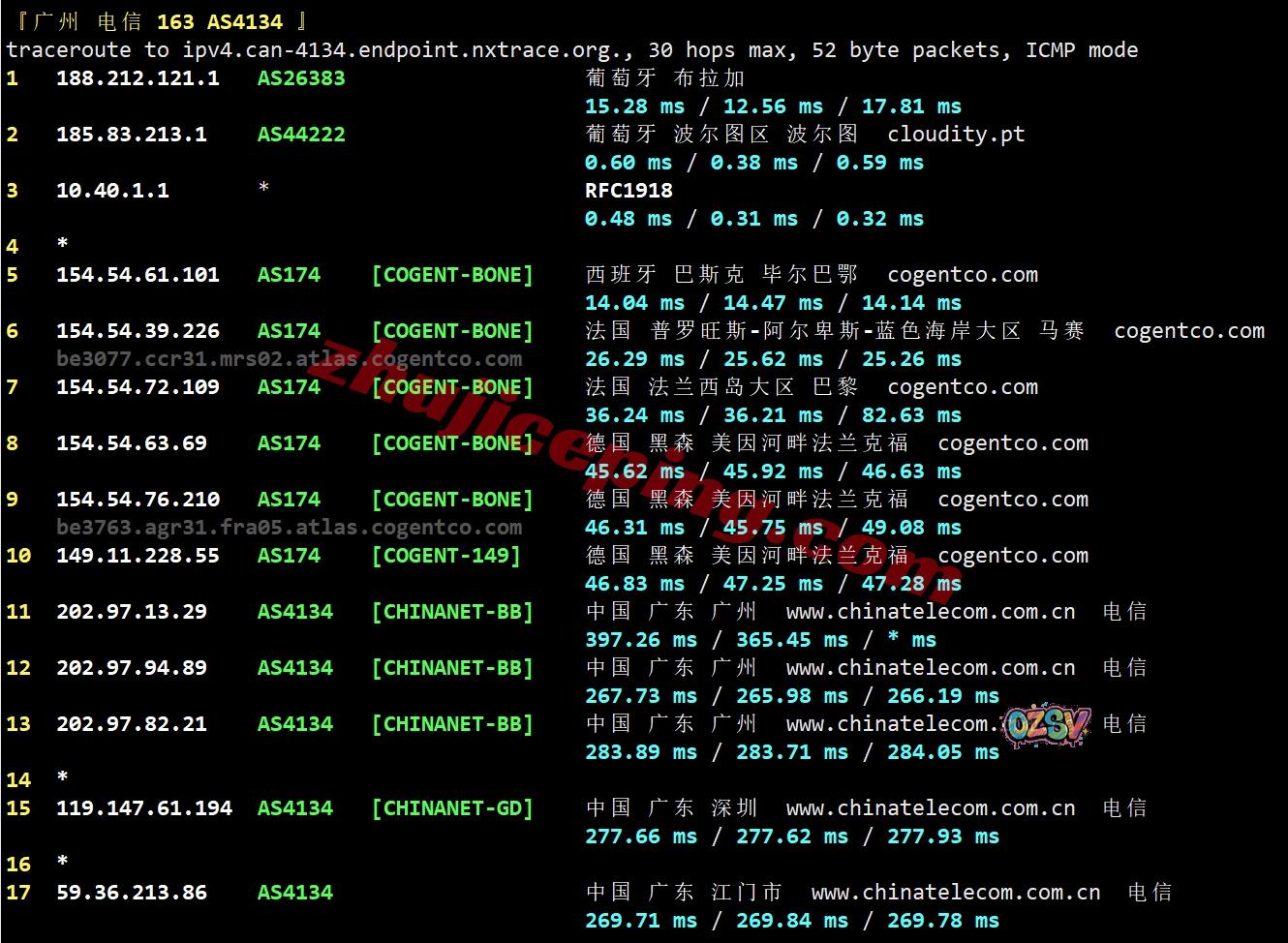This screenshot has width=1288, height=943.
Task: Click the colorful OZSV logo badge
Action: (x=1047, y=725)
